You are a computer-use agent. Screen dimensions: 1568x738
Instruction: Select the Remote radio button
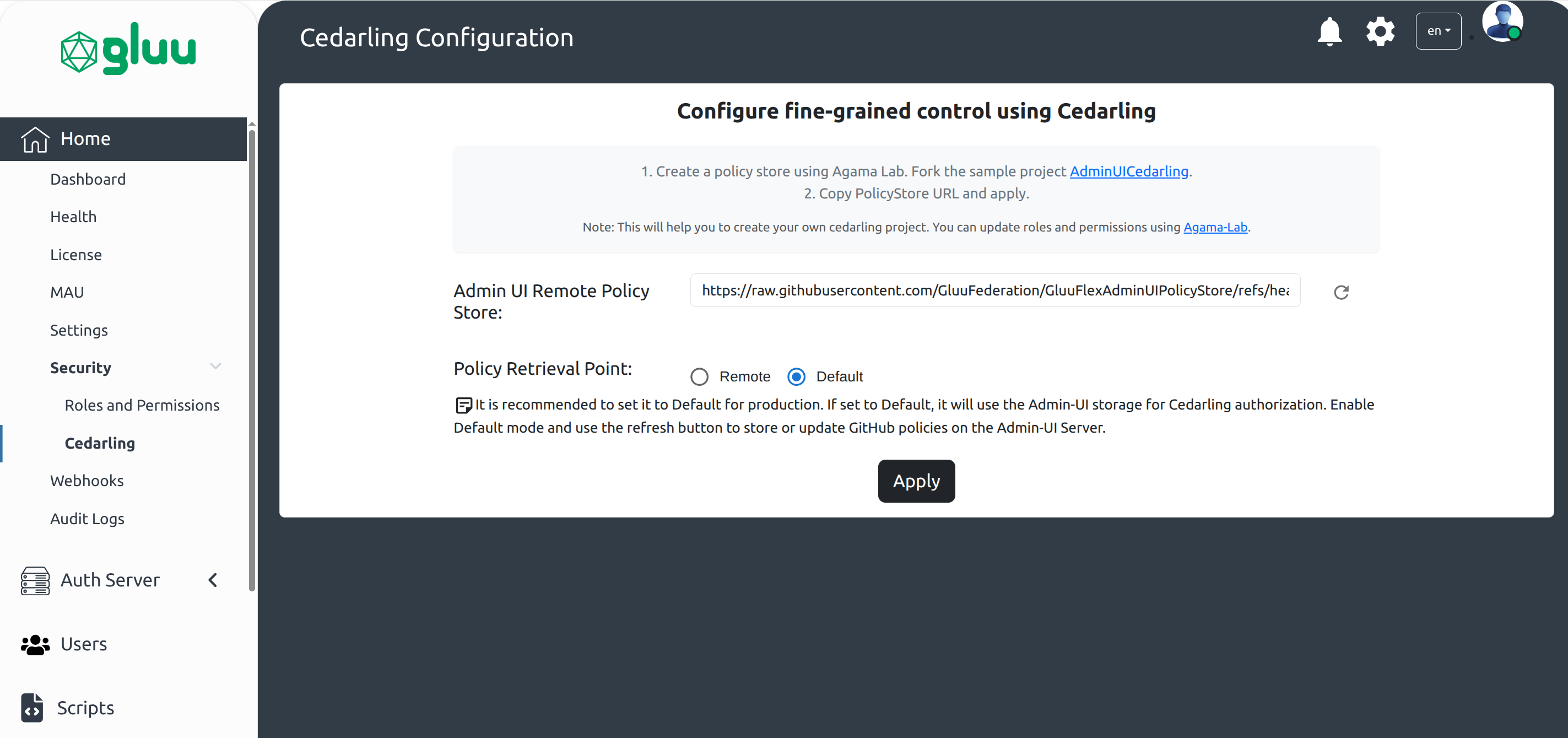click(699, 377)
